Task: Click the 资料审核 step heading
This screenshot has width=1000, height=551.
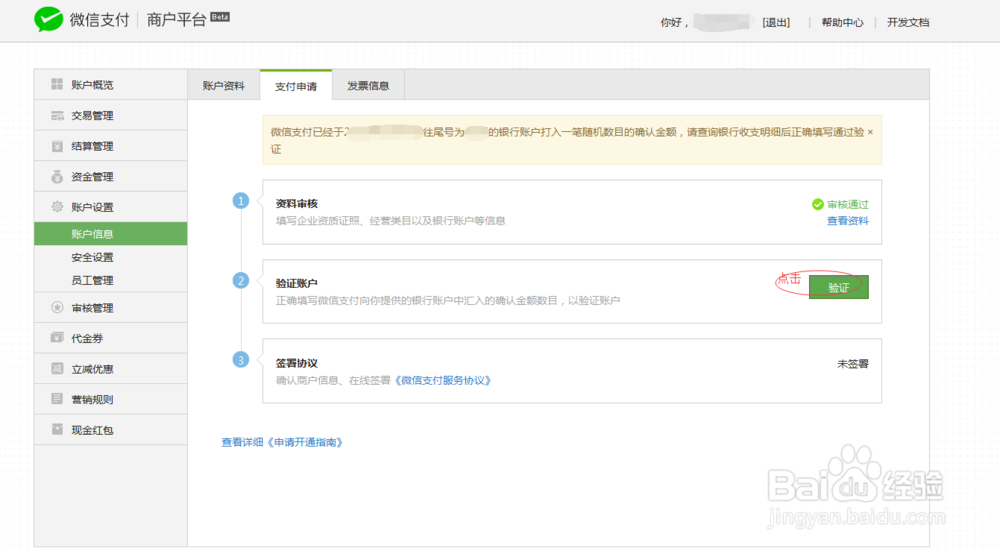Action: (297, 203)
